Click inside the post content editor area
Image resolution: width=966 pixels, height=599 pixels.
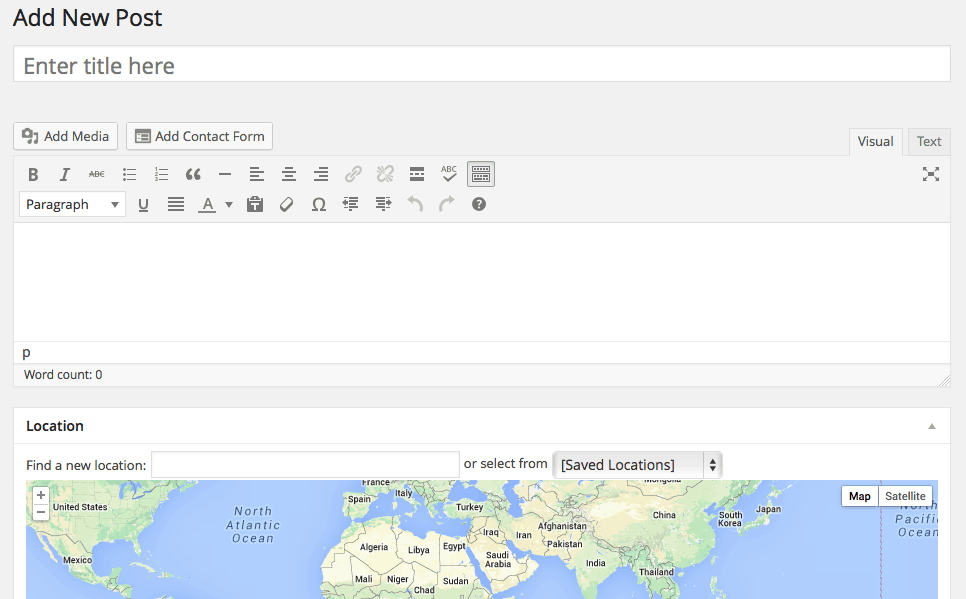pos(482,282)
